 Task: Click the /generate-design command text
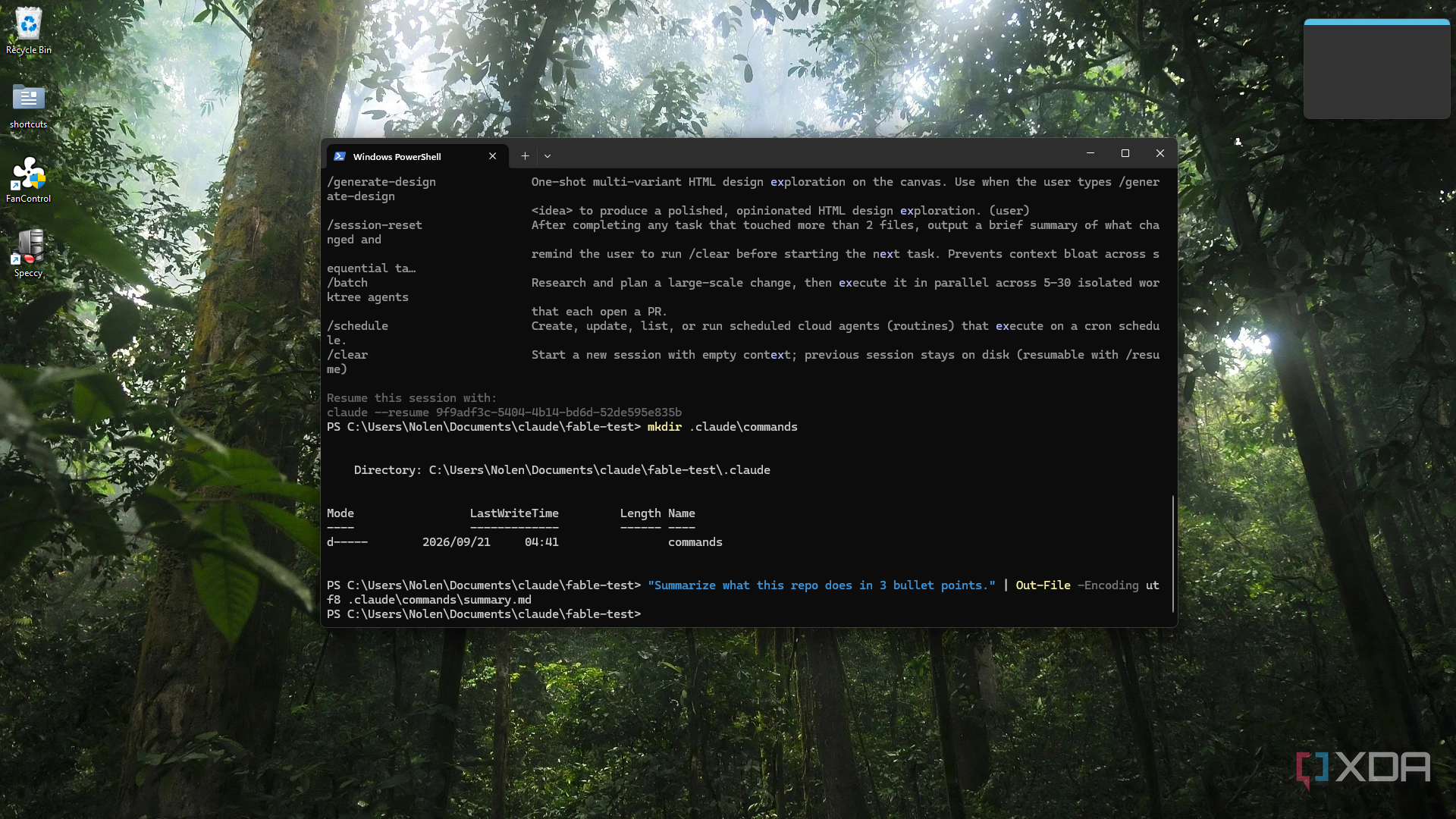click(x=381, y=182)
